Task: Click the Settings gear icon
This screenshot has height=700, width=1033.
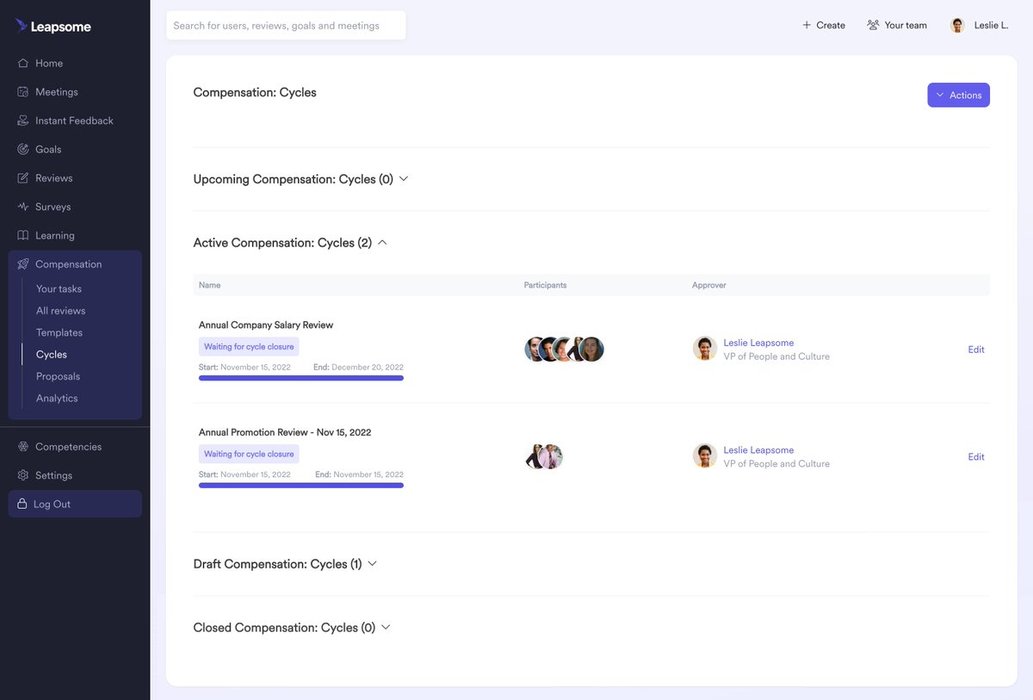Action: click(x=23, y=475)
